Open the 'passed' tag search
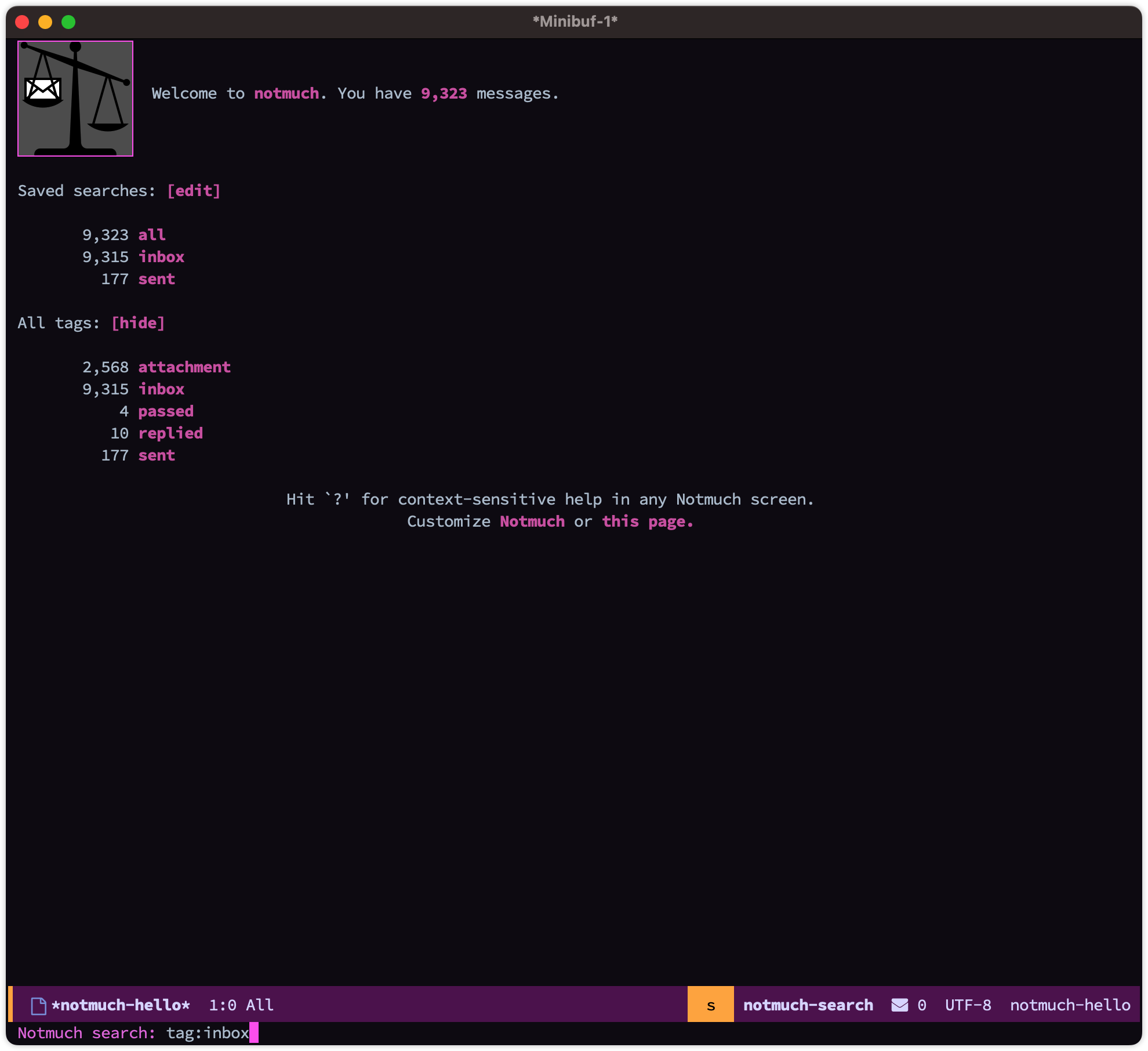Image resolution: width=1148 pixels, height=1051 pixels. click(x=166, y=411)
